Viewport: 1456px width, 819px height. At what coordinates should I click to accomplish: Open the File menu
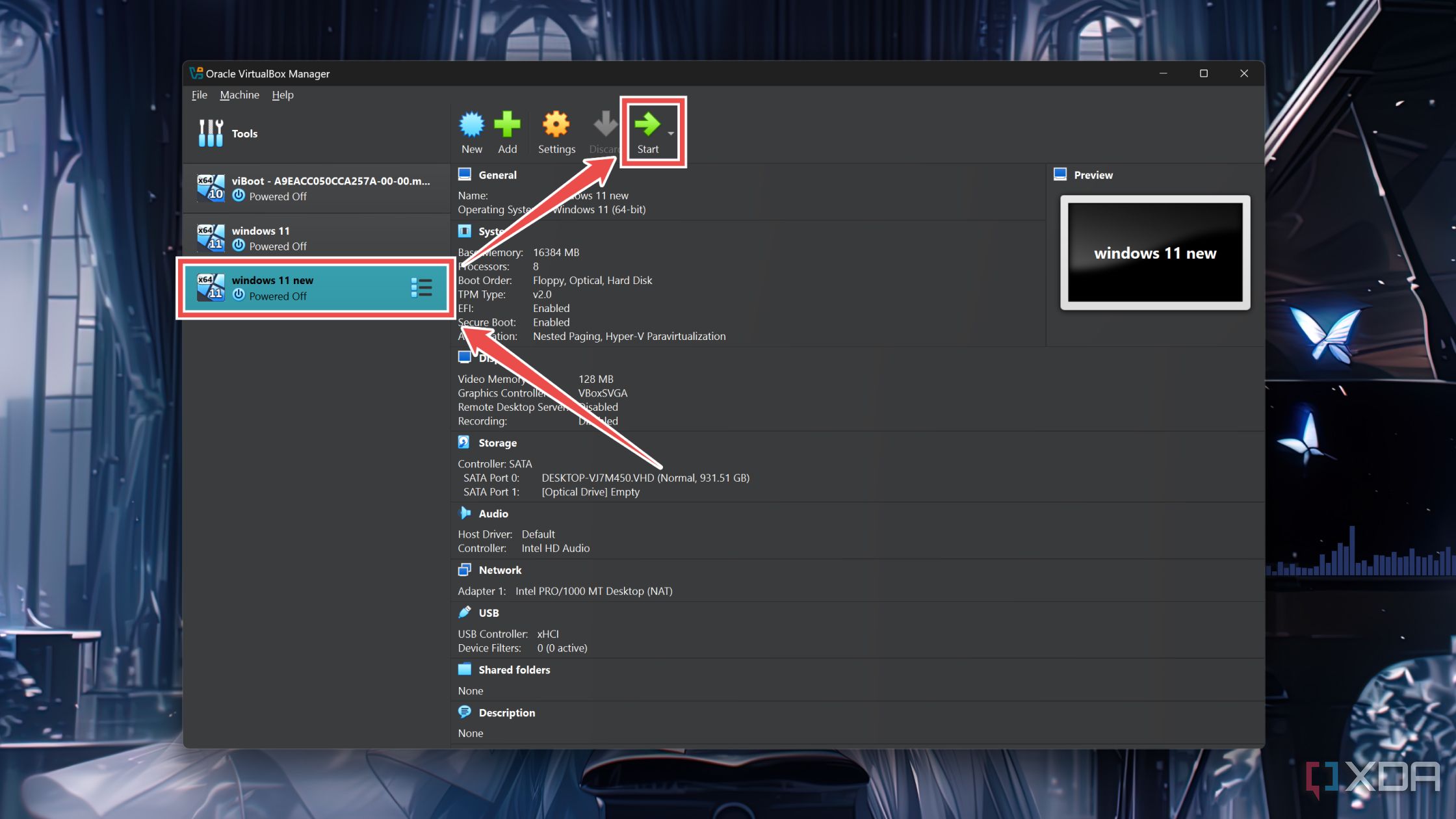coord(199,94)
